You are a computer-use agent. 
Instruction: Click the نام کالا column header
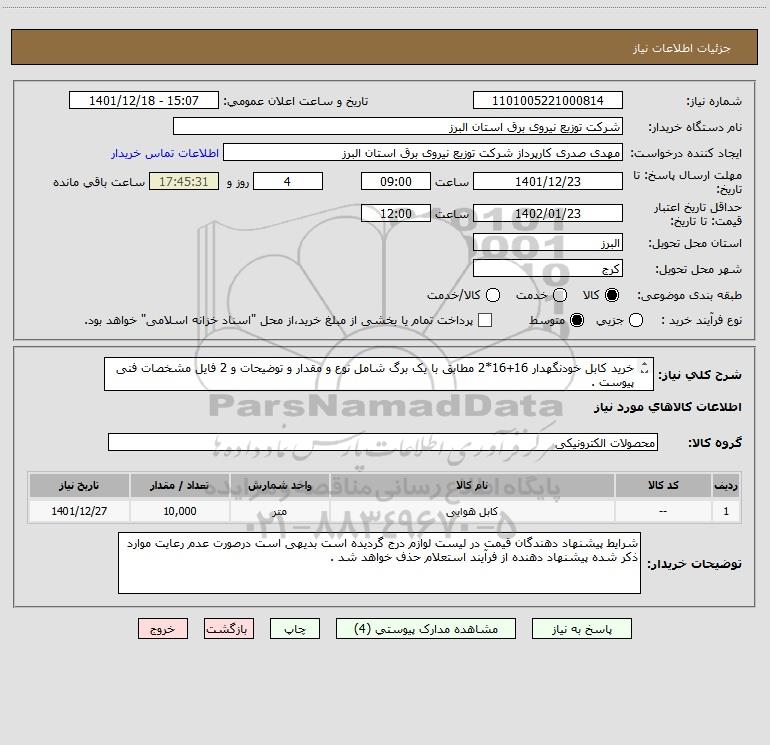pos(472,485)
